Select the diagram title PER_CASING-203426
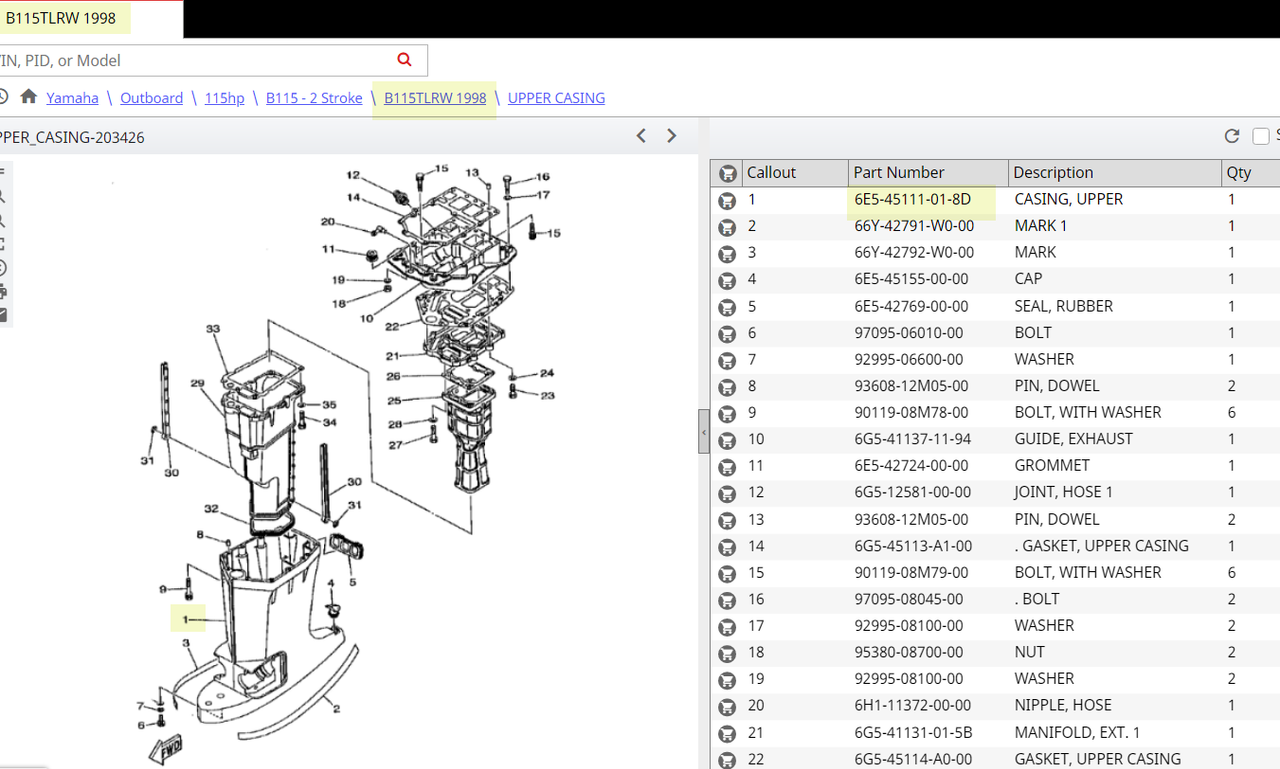 point(72,137)
